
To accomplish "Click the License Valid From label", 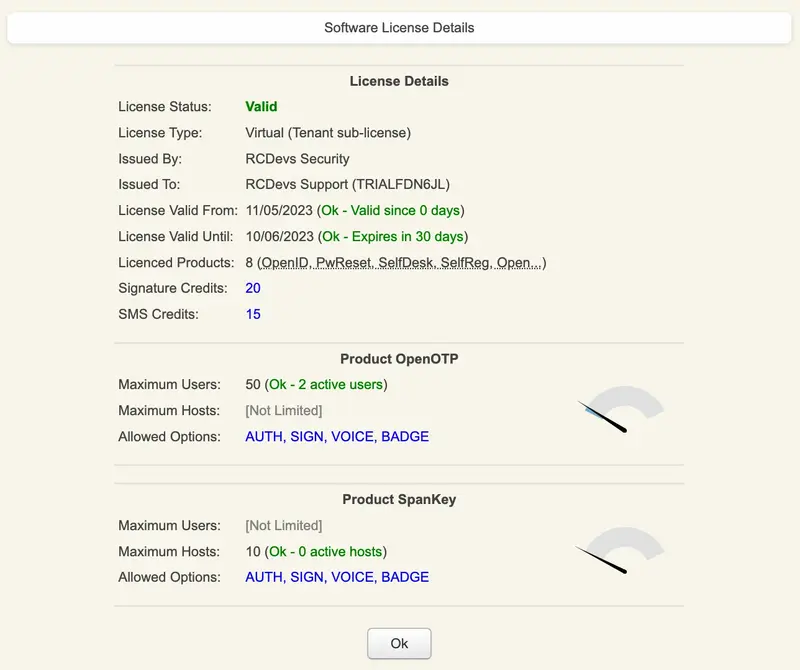I will (178, 210).
